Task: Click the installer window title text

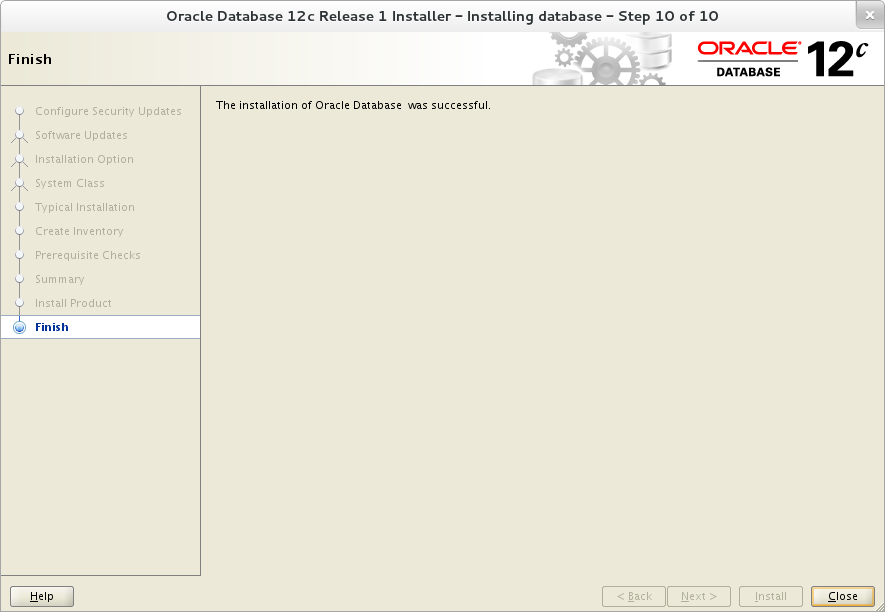Action: (442, 16)
